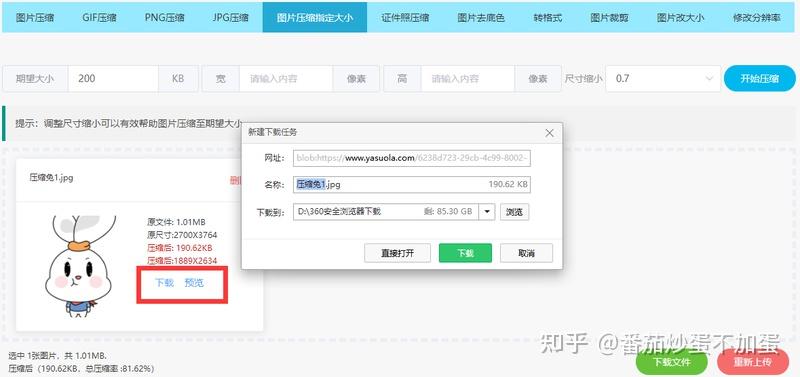The image size is (800, 377).
Task: Click the 压缩兔1.jpg file name on card
Action: click(51, 178)
